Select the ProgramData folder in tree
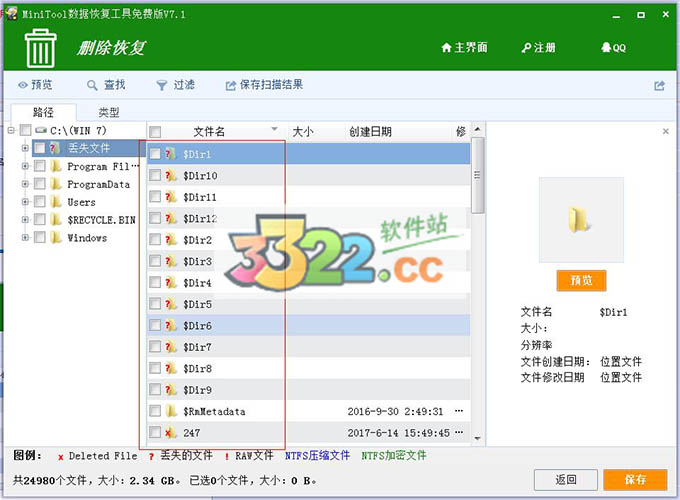Image resolution: width=680 pixels, height=500 pixels. click(x=98, y=184)
